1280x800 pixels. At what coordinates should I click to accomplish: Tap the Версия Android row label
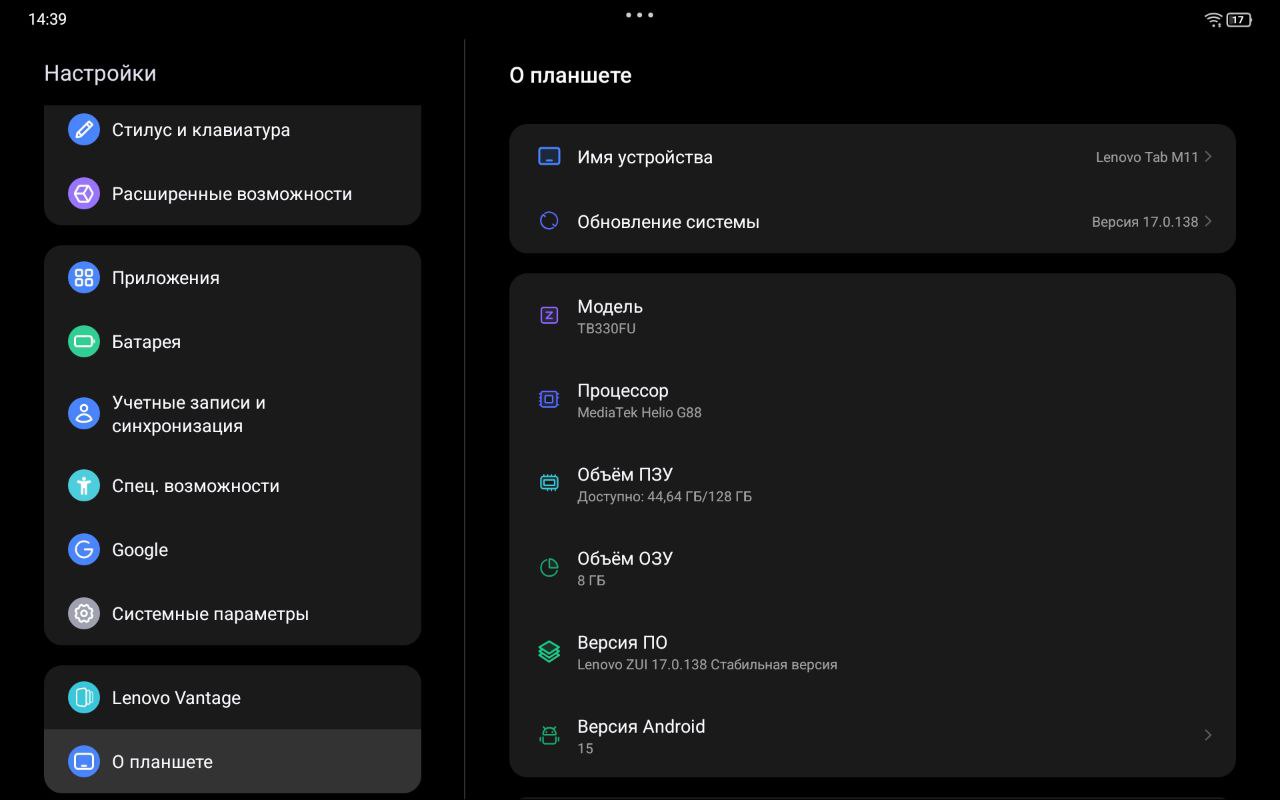click(x=641, y=726)
